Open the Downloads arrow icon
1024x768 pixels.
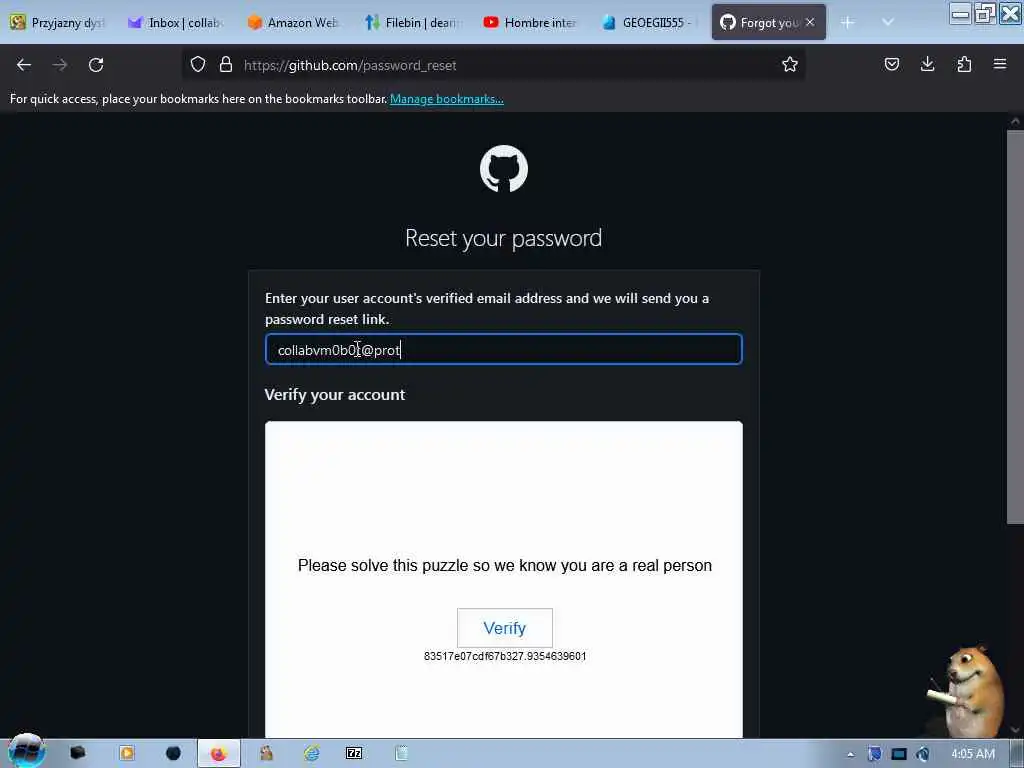coord(927,64)
